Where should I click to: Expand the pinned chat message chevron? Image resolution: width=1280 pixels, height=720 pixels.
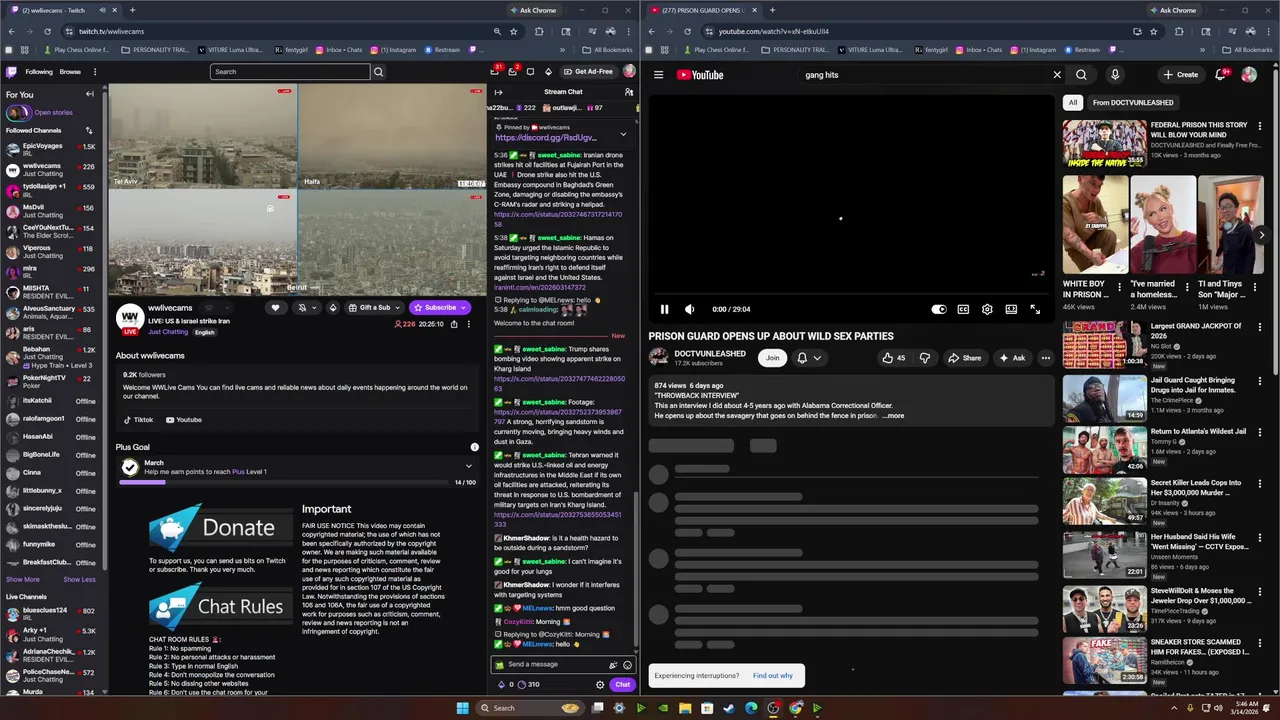tap(623, 134)
